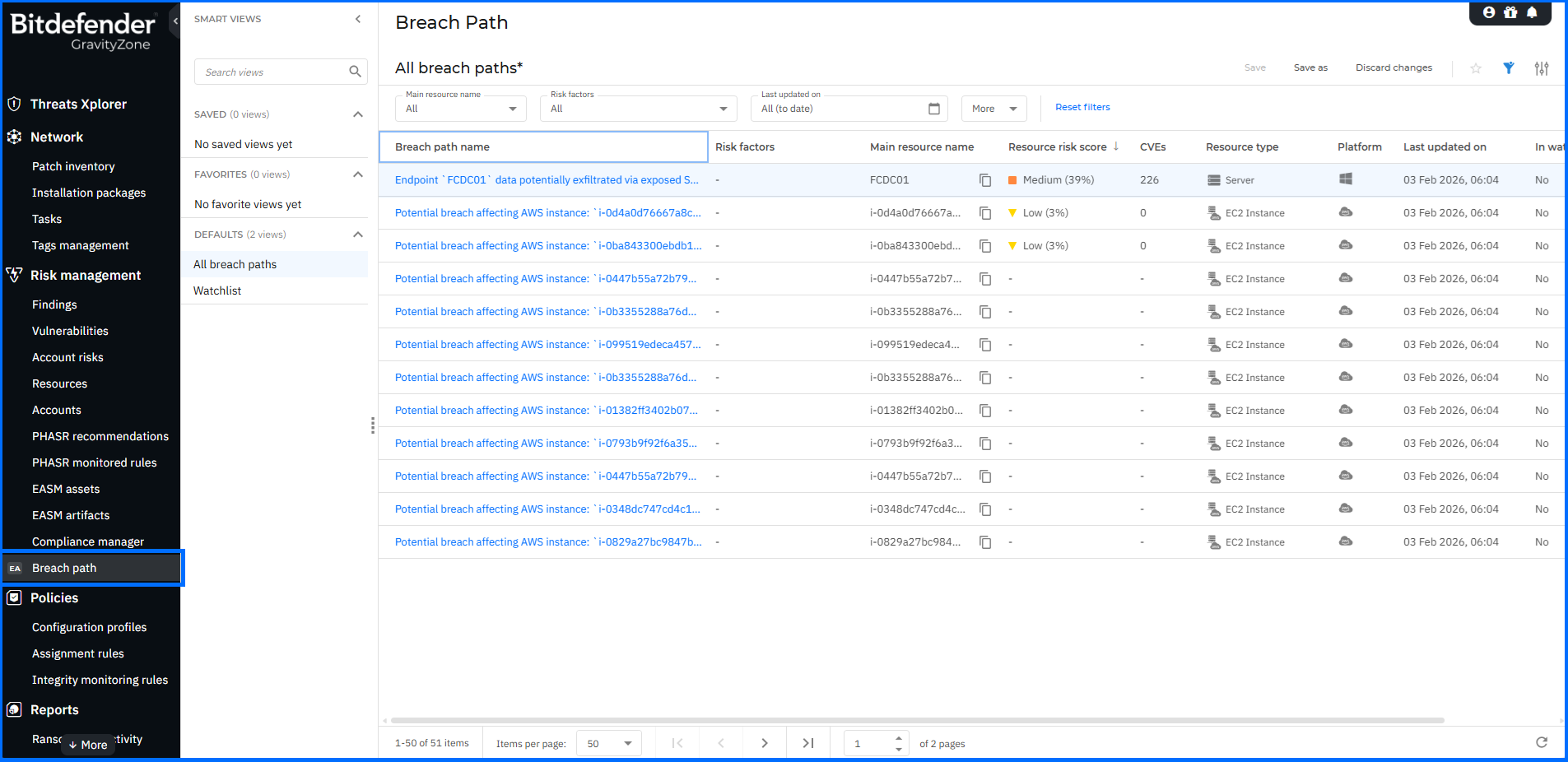
Task: Copy the FCDC01 resource name
Action: coord(985,180)
